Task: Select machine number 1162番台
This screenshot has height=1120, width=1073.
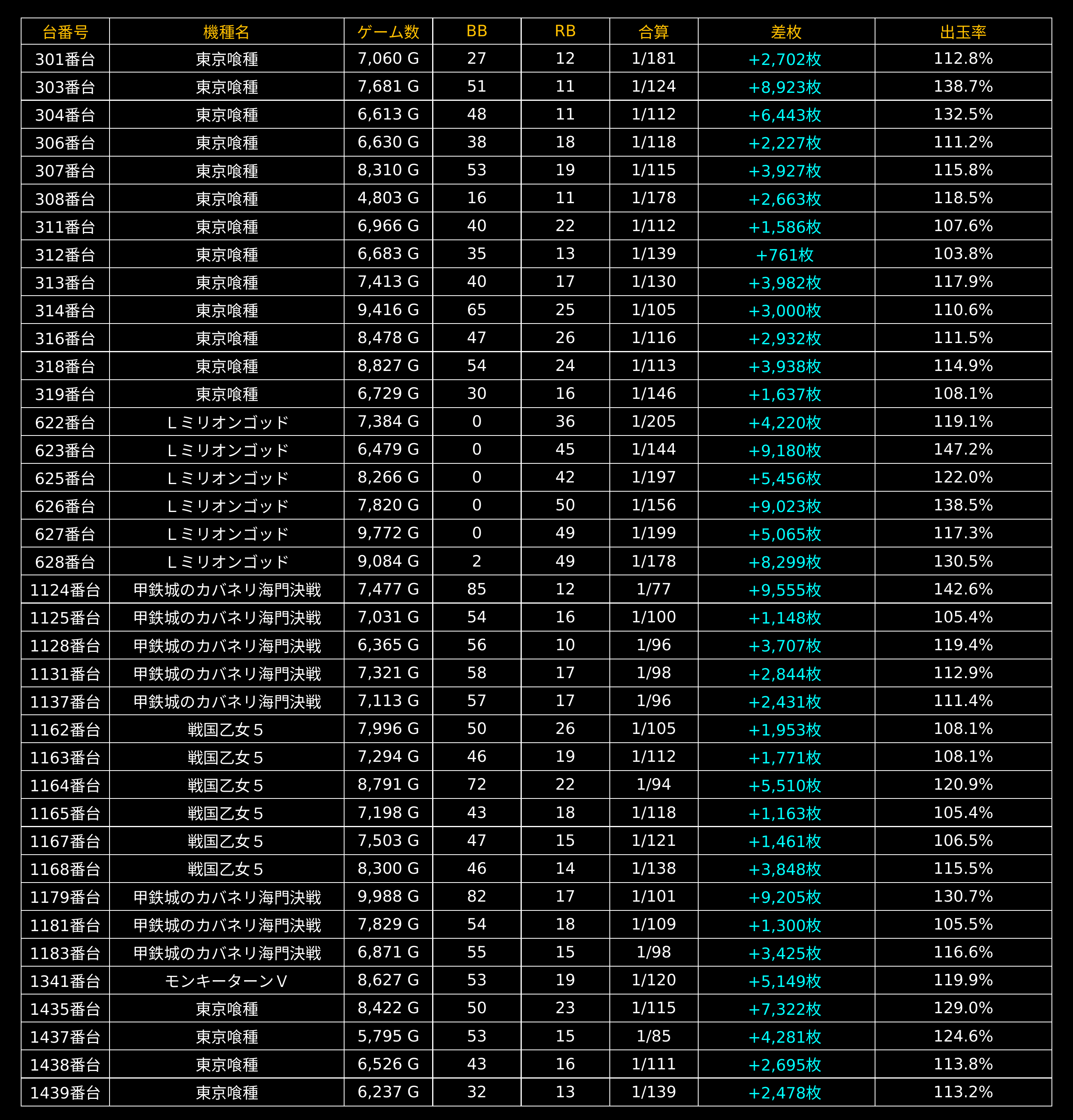Action: click(65, 729)
